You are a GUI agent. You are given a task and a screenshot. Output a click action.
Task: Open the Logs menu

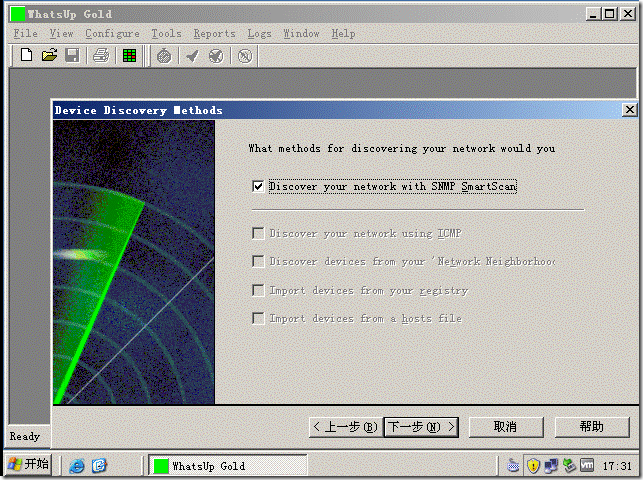pos(260,34)
